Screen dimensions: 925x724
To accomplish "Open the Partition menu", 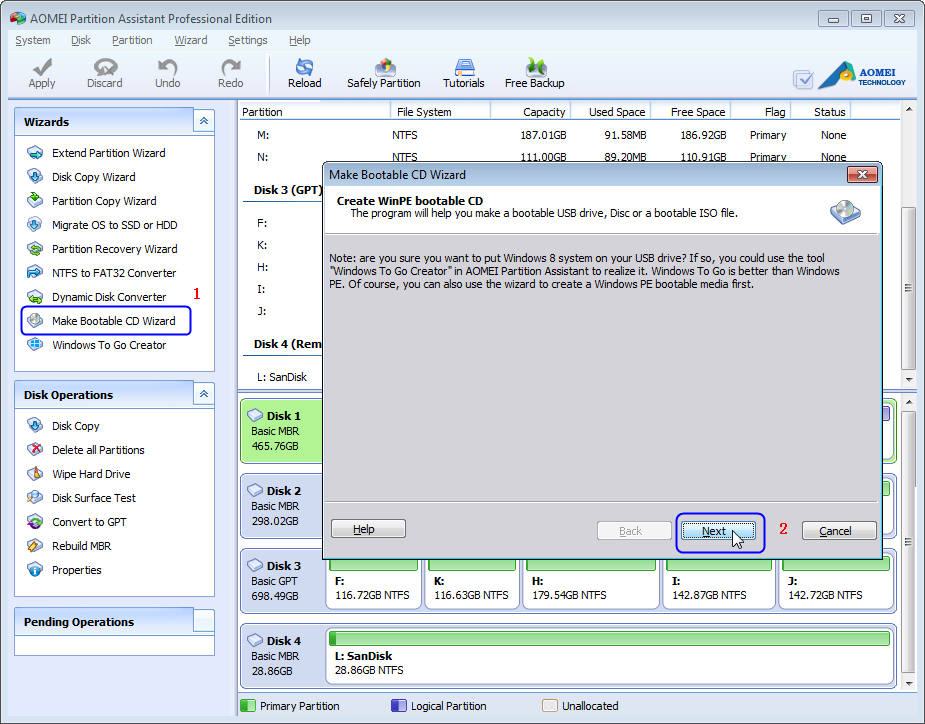I will click(x=132, y=40).
